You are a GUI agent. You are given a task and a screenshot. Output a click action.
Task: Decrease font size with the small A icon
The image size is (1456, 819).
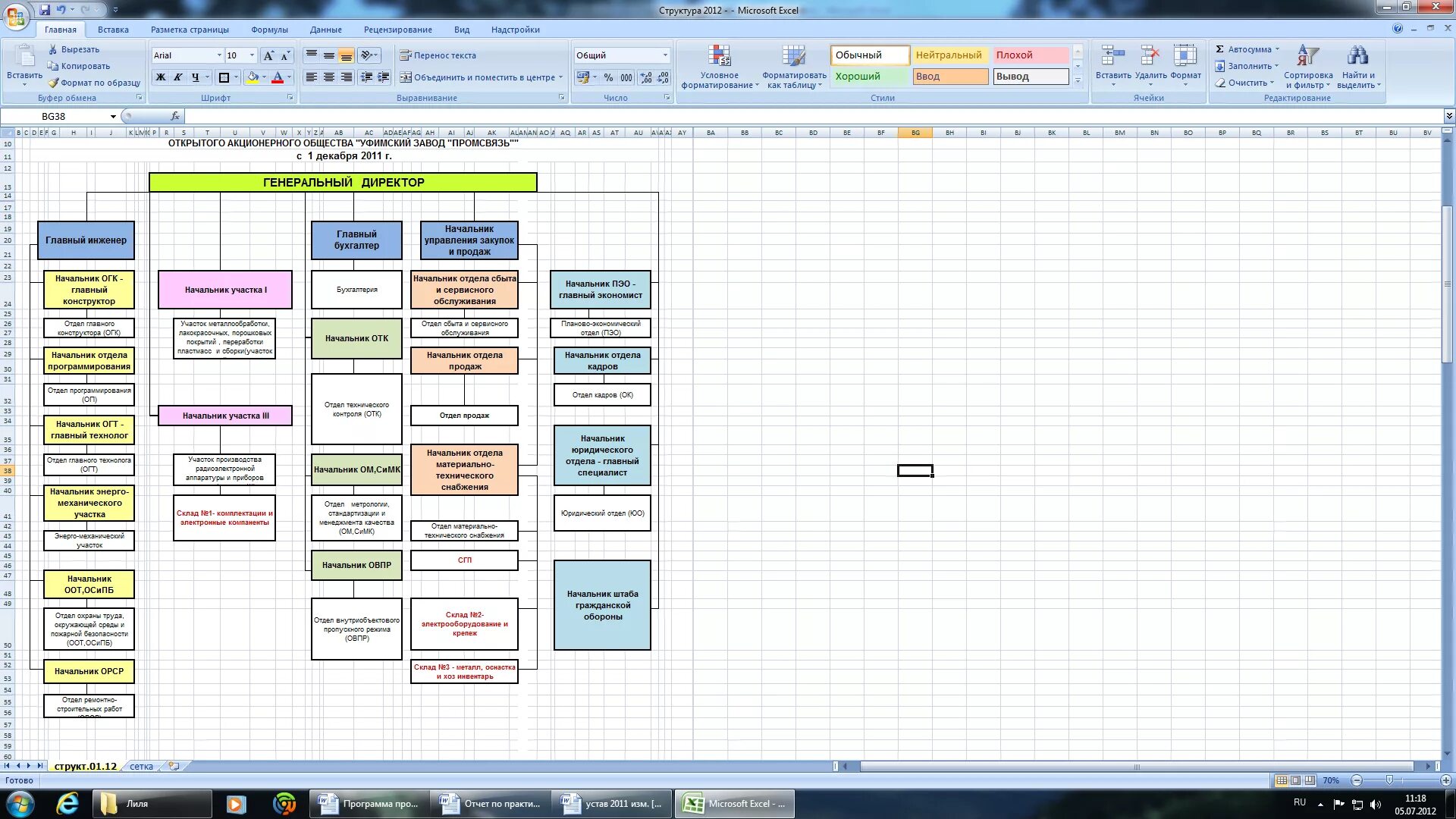coord(285,55)
